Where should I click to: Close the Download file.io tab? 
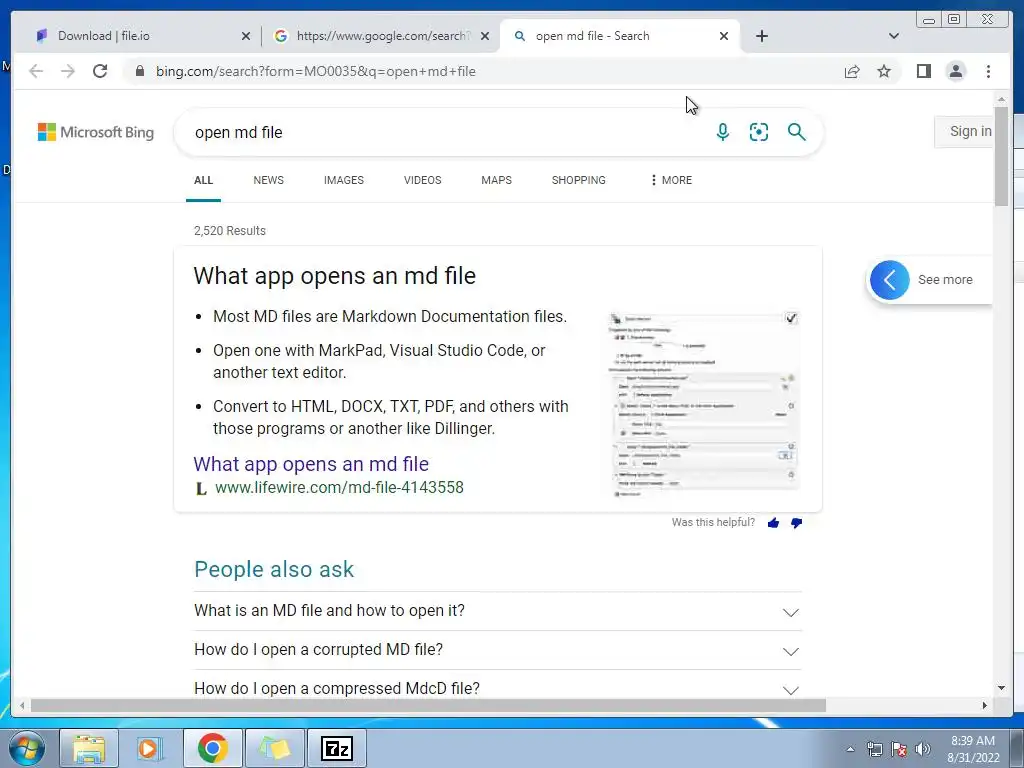coord(246,36)
